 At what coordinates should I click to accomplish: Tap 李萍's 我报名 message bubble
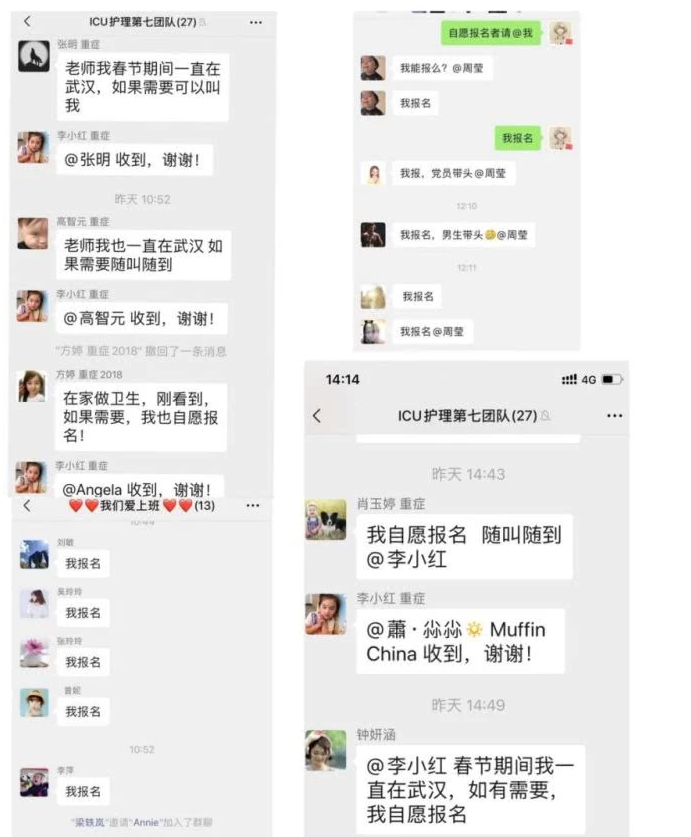coord(83,792)
